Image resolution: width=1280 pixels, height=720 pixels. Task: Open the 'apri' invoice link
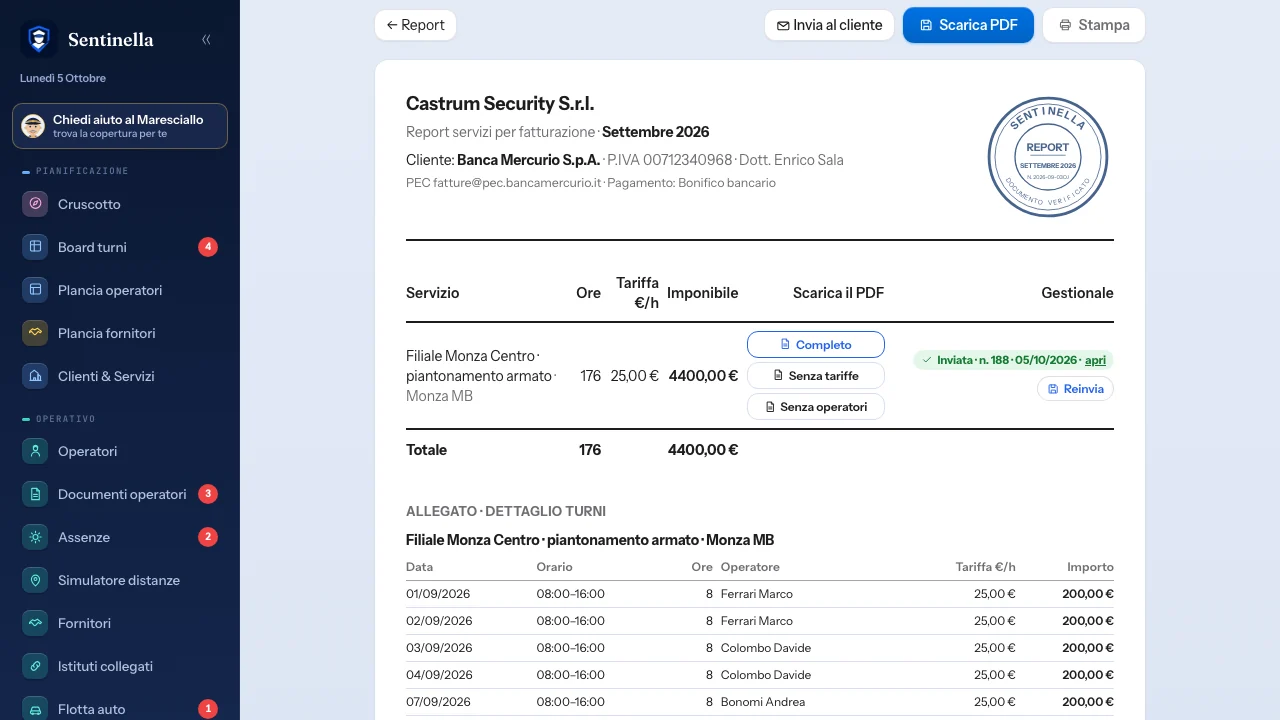click(1095, 360)
